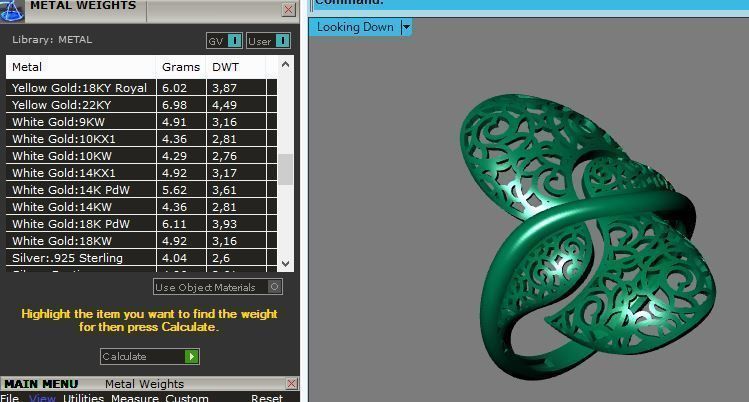The width and height of the screenshot is (749, 402).
Task: Select the White Gold:10KX1 row
Action: tap(141, 139)
